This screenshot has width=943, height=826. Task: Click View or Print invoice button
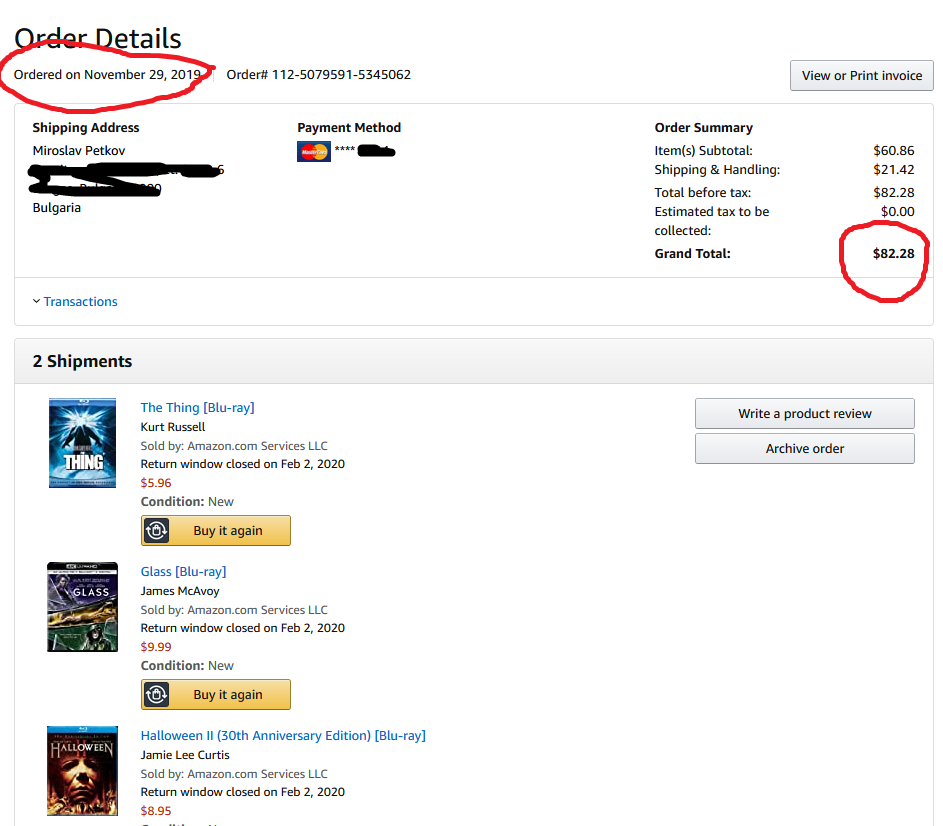(861, 76)
